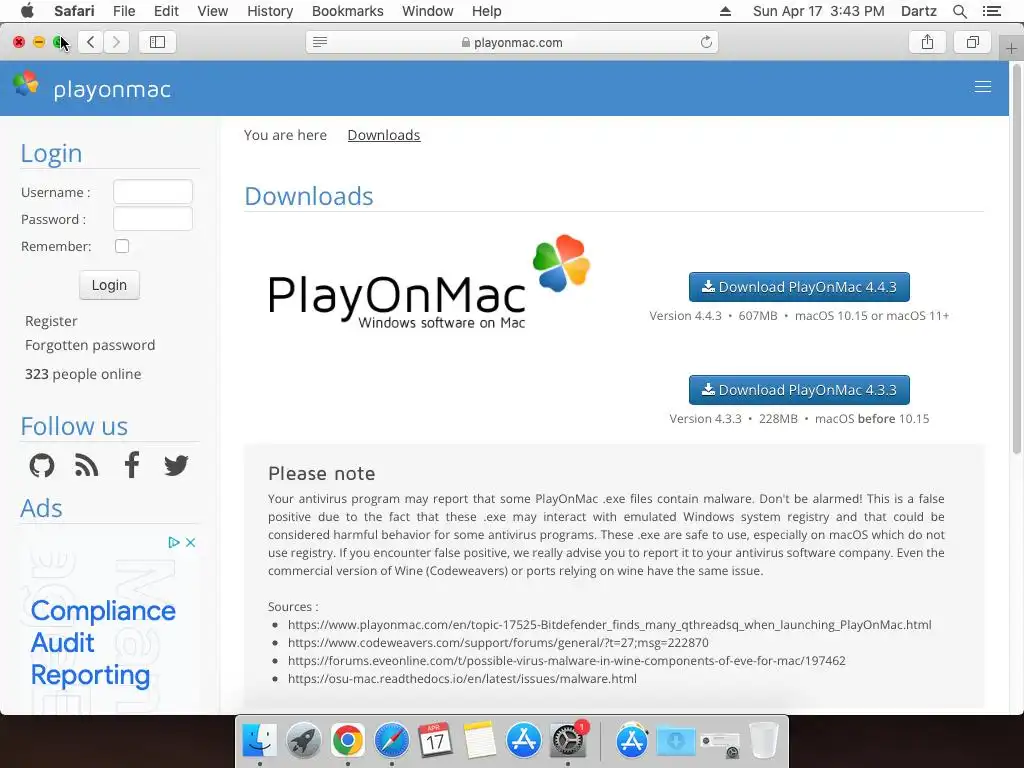Viewport: 1024px width, 768px height.
Task: Click the codeweavers.com source URL
Action: pos(498,643)
